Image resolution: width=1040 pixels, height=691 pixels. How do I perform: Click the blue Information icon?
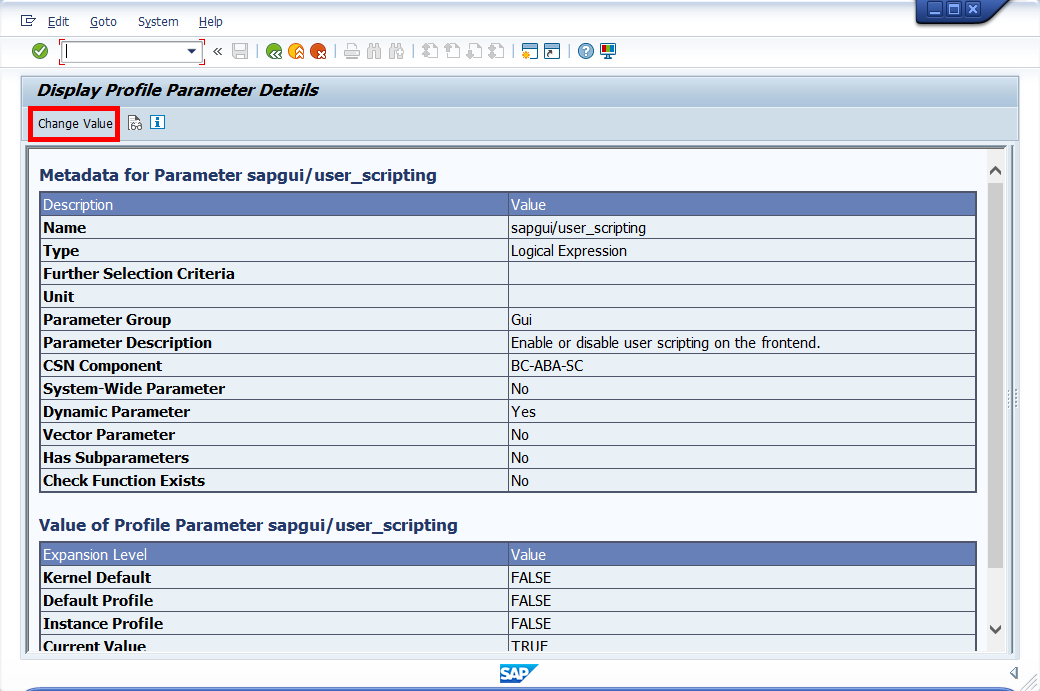click(157, 122)
